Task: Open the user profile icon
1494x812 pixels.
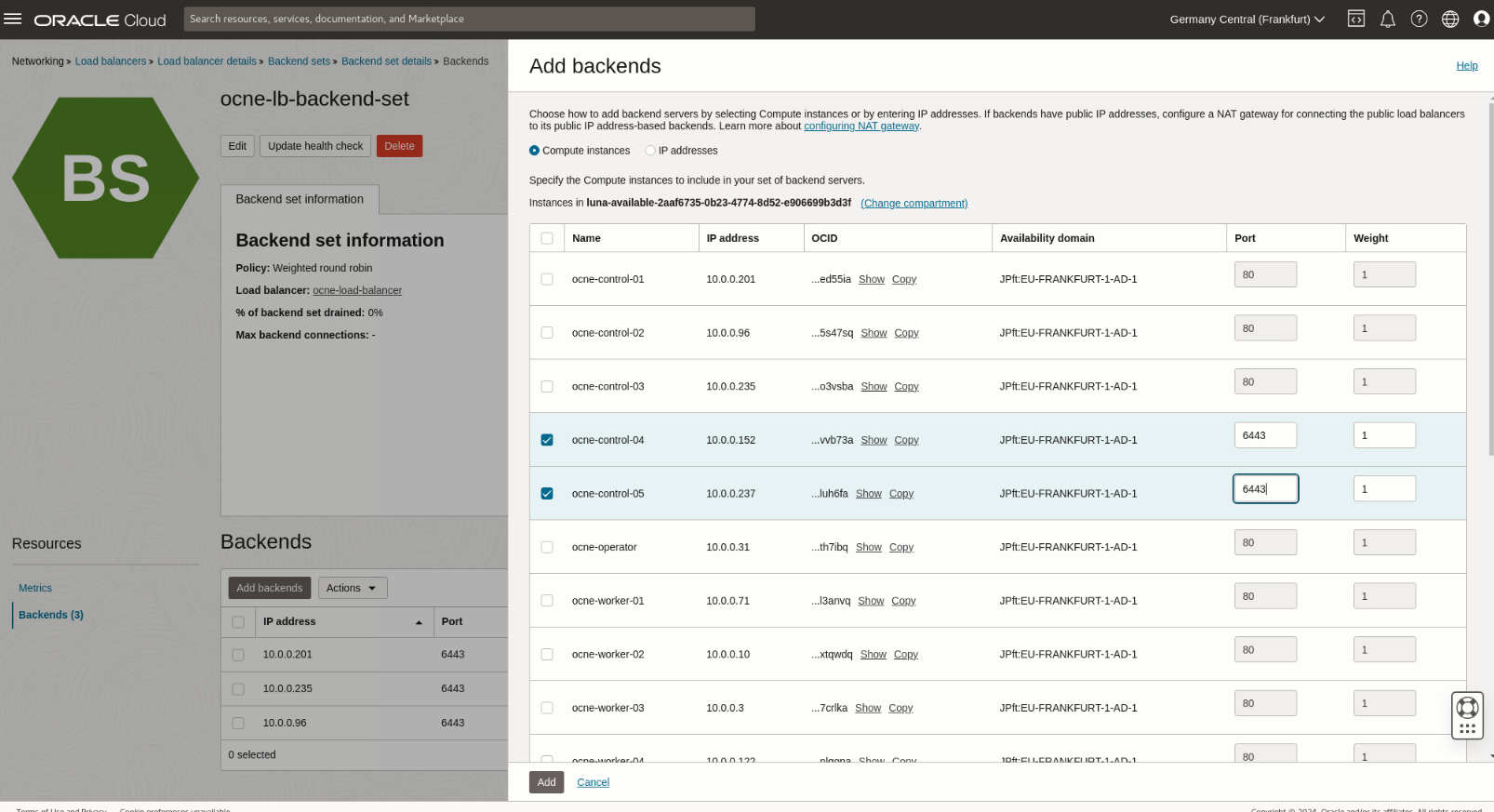Action: tap(1481, 19)
